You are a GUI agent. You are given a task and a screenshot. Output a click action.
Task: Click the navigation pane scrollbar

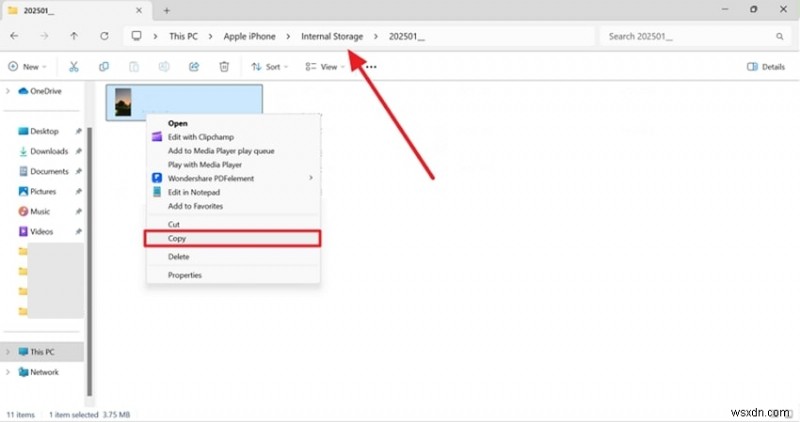click(90, 260)
